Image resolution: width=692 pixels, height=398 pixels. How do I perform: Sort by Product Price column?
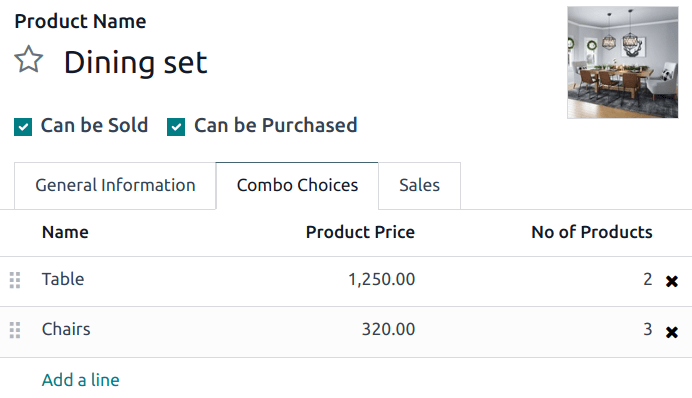[x=360, y=232]
